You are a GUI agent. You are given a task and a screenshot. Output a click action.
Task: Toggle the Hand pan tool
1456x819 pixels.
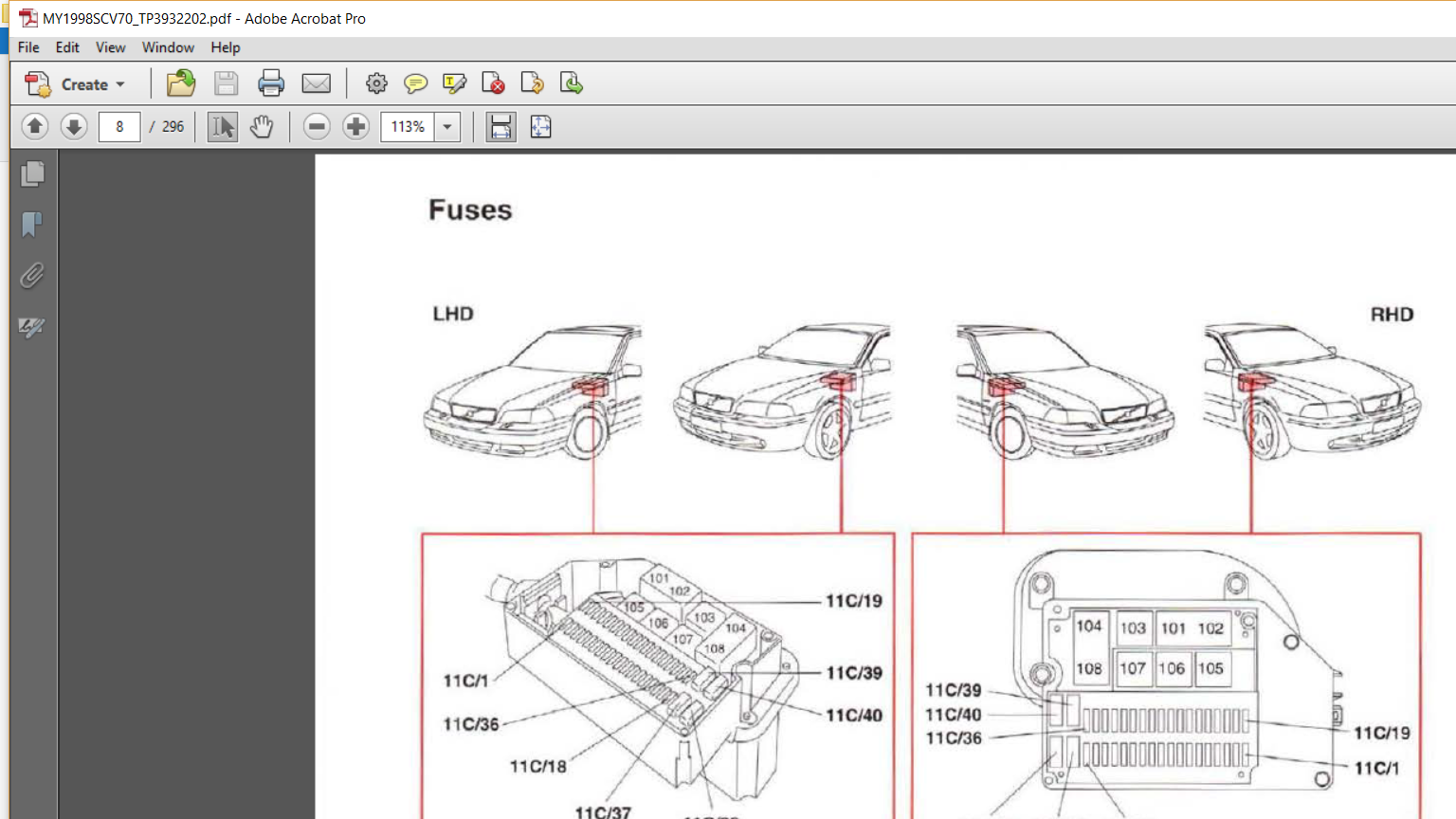tap(262, 126)
